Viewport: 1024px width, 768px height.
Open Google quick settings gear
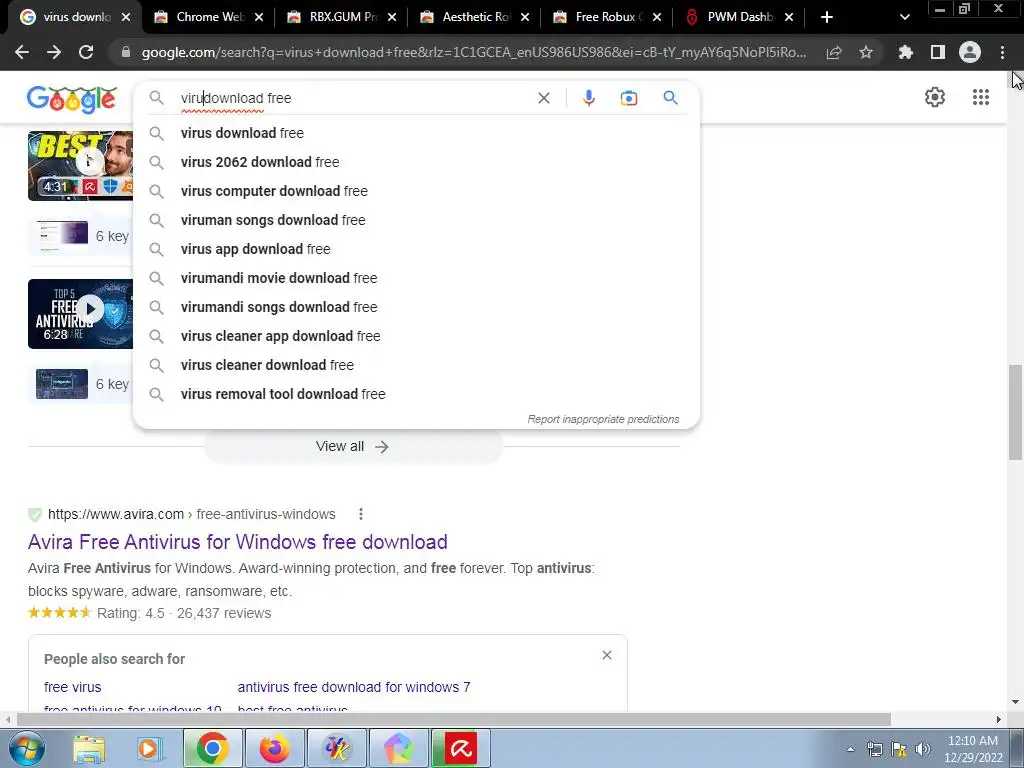(x=935, y=97)
